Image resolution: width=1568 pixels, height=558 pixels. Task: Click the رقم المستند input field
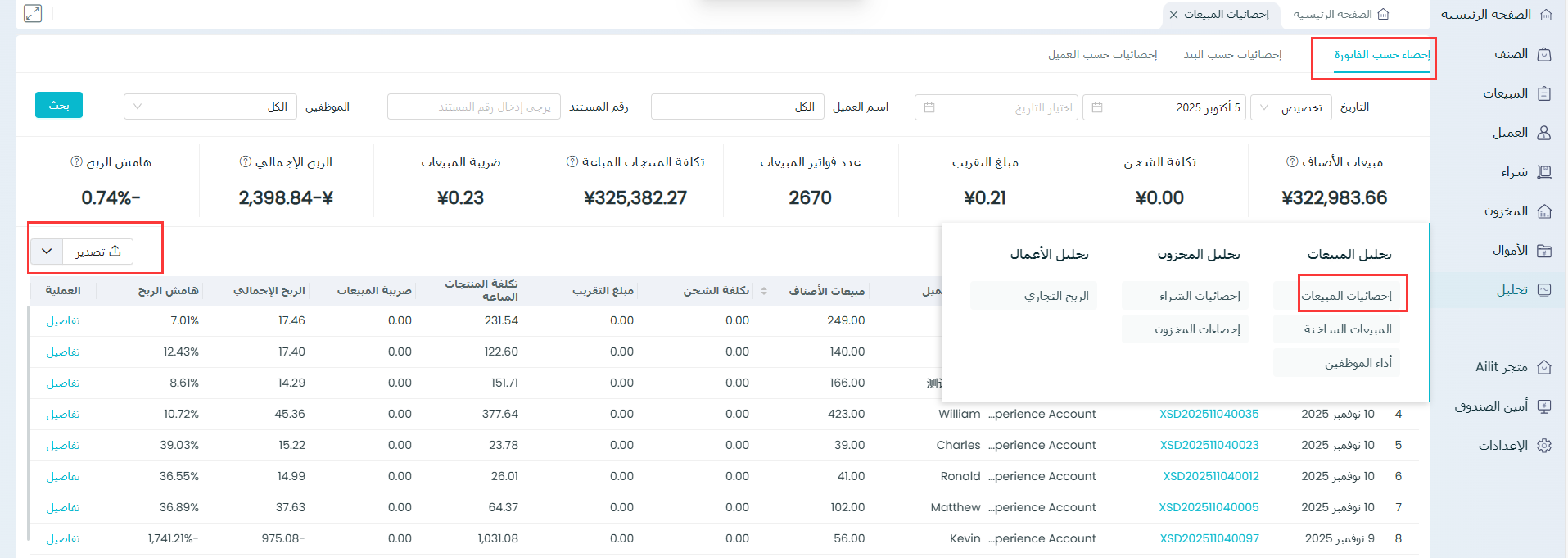(473, 107)
